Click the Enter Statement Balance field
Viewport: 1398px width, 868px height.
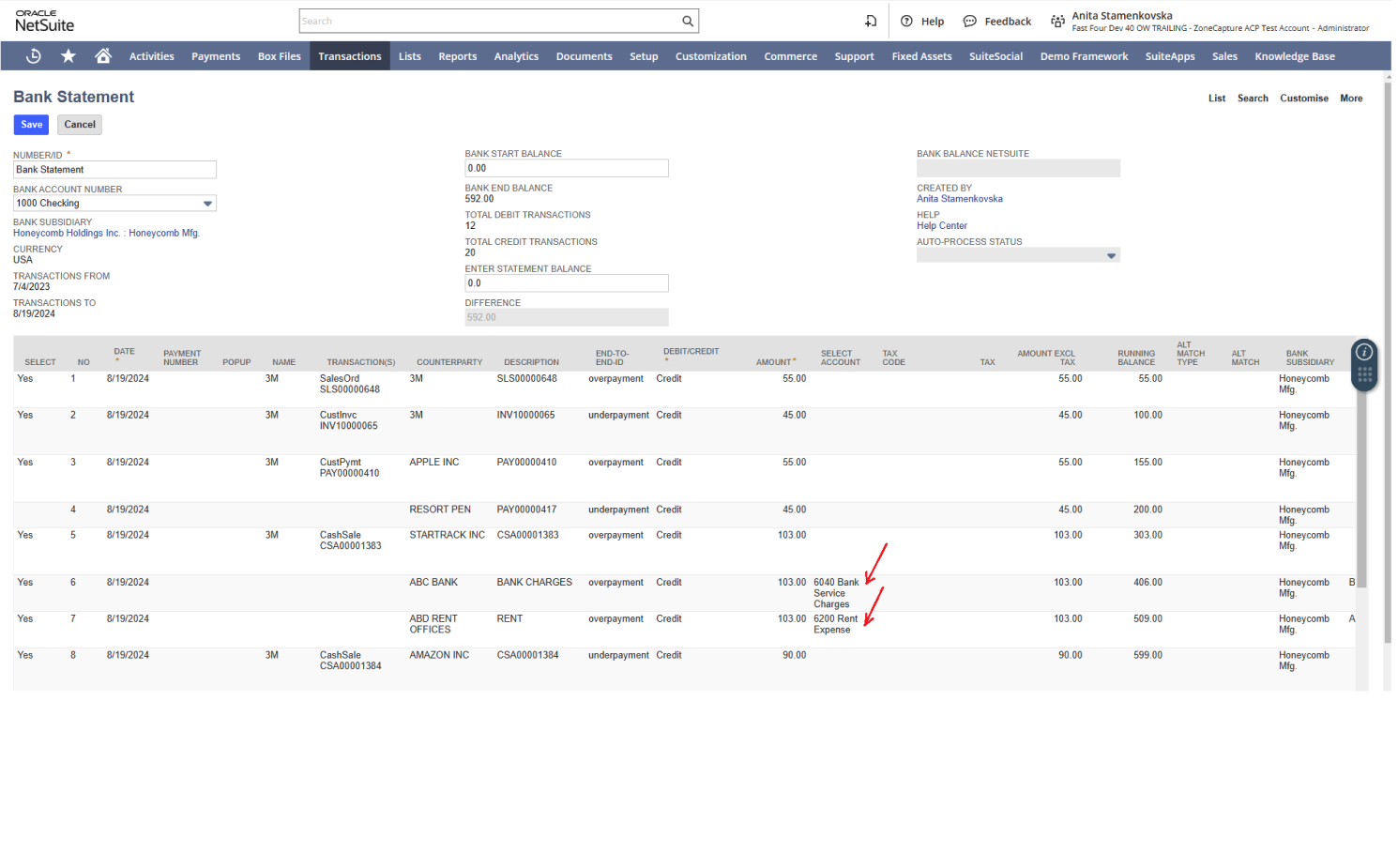[567, 283]
